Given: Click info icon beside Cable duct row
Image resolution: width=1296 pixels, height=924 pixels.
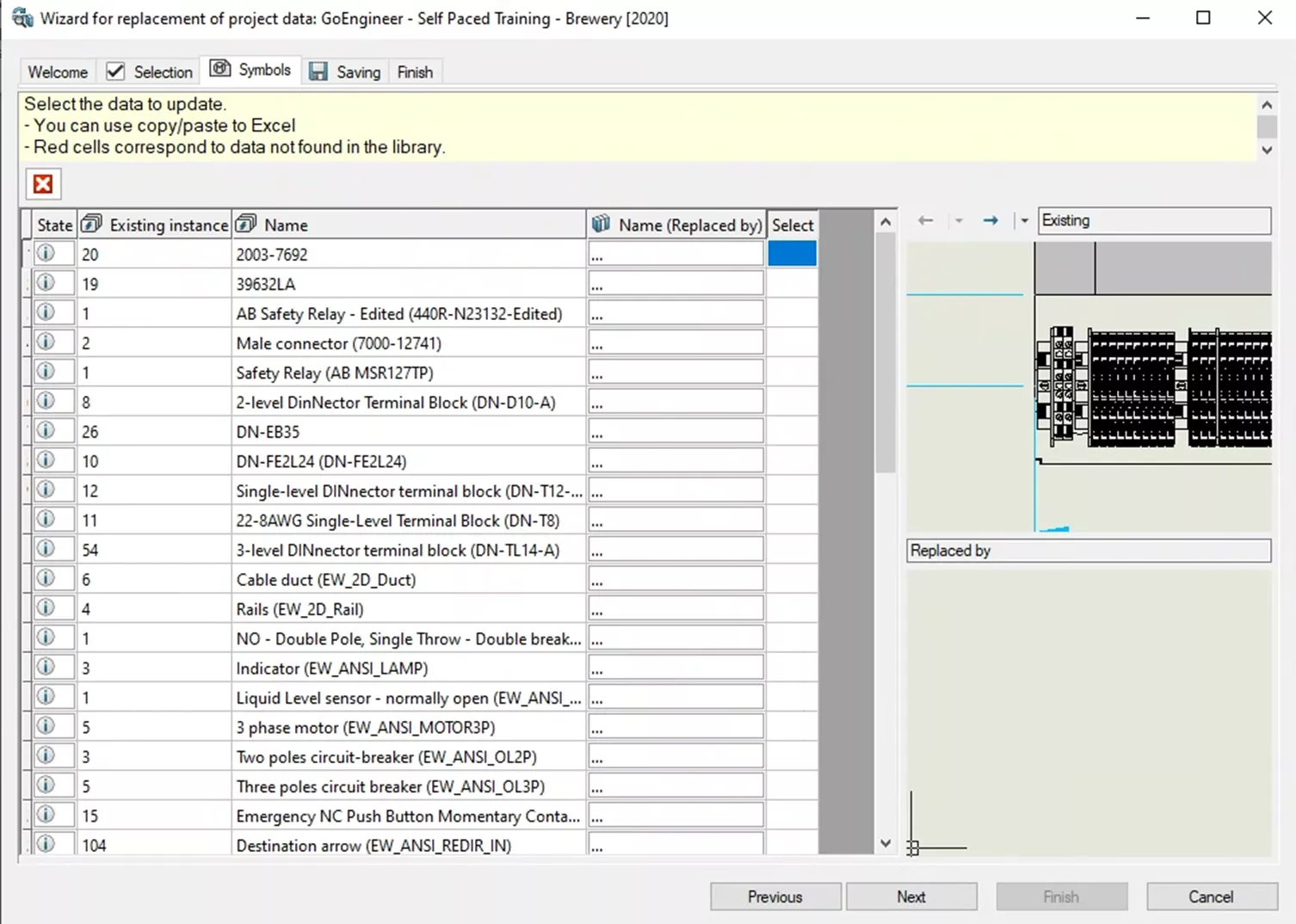Looking at the screenshot, I should 46,579.
